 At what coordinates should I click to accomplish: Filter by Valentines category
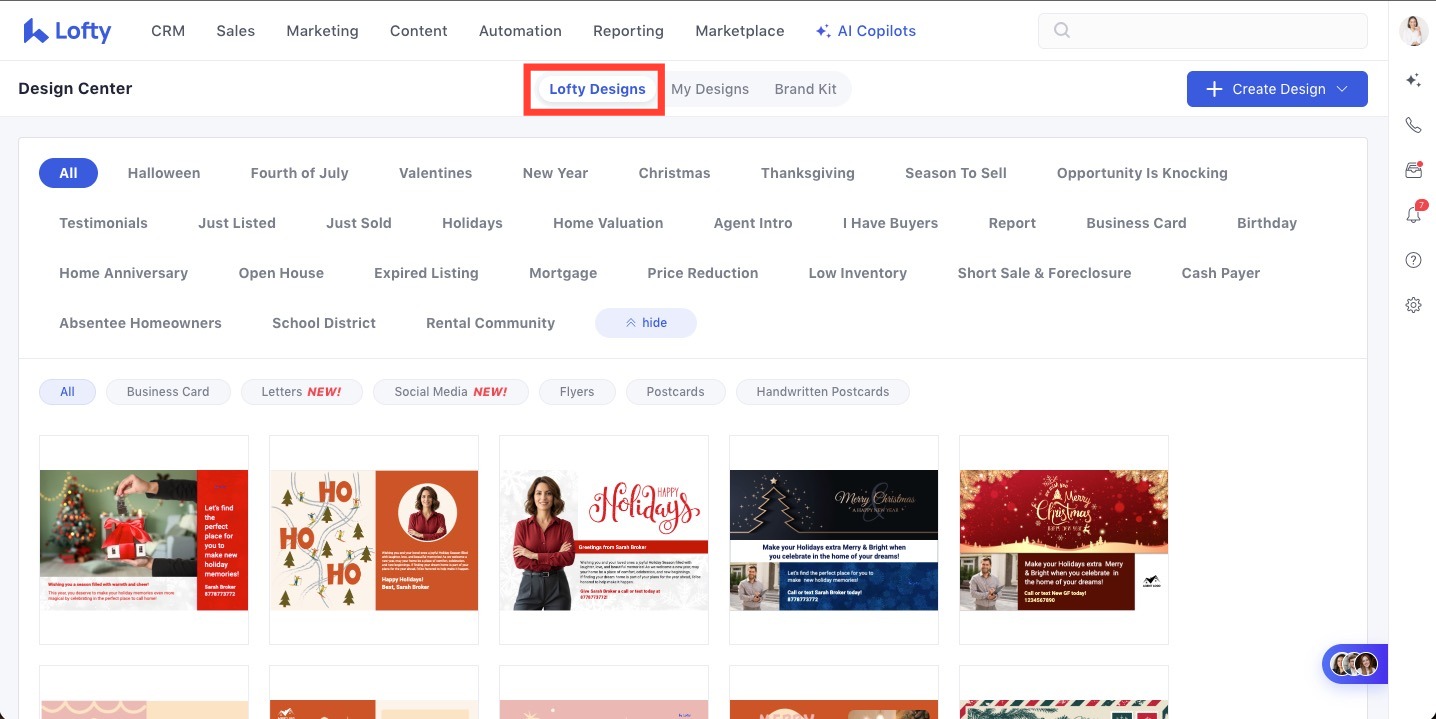[x=435, y=173]
